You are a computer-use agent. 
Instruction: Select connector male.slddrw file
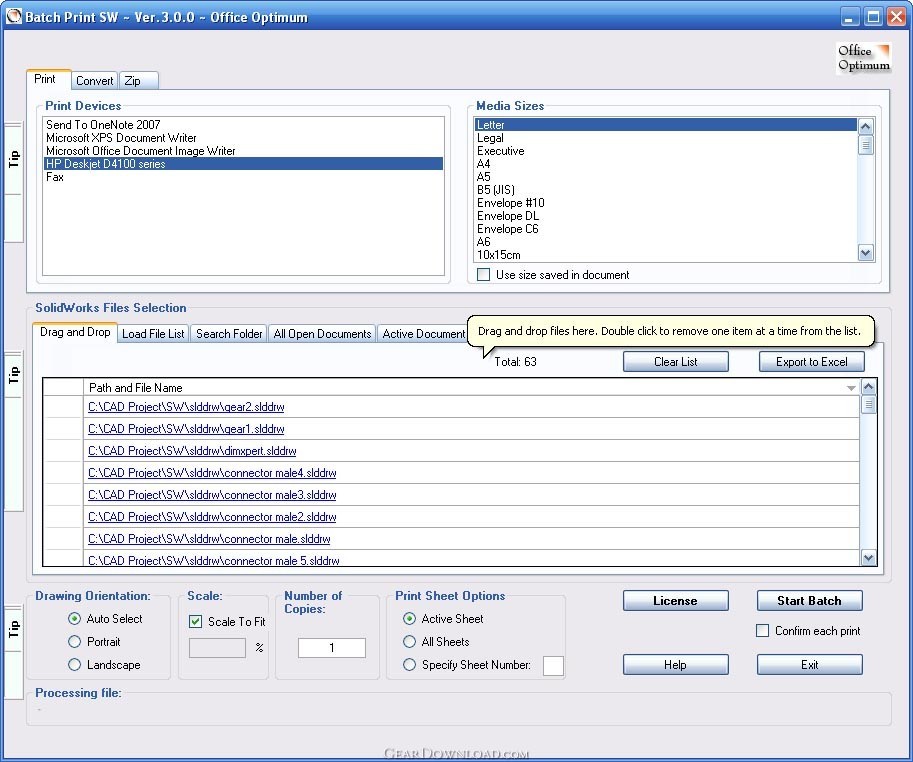point(209,539)
